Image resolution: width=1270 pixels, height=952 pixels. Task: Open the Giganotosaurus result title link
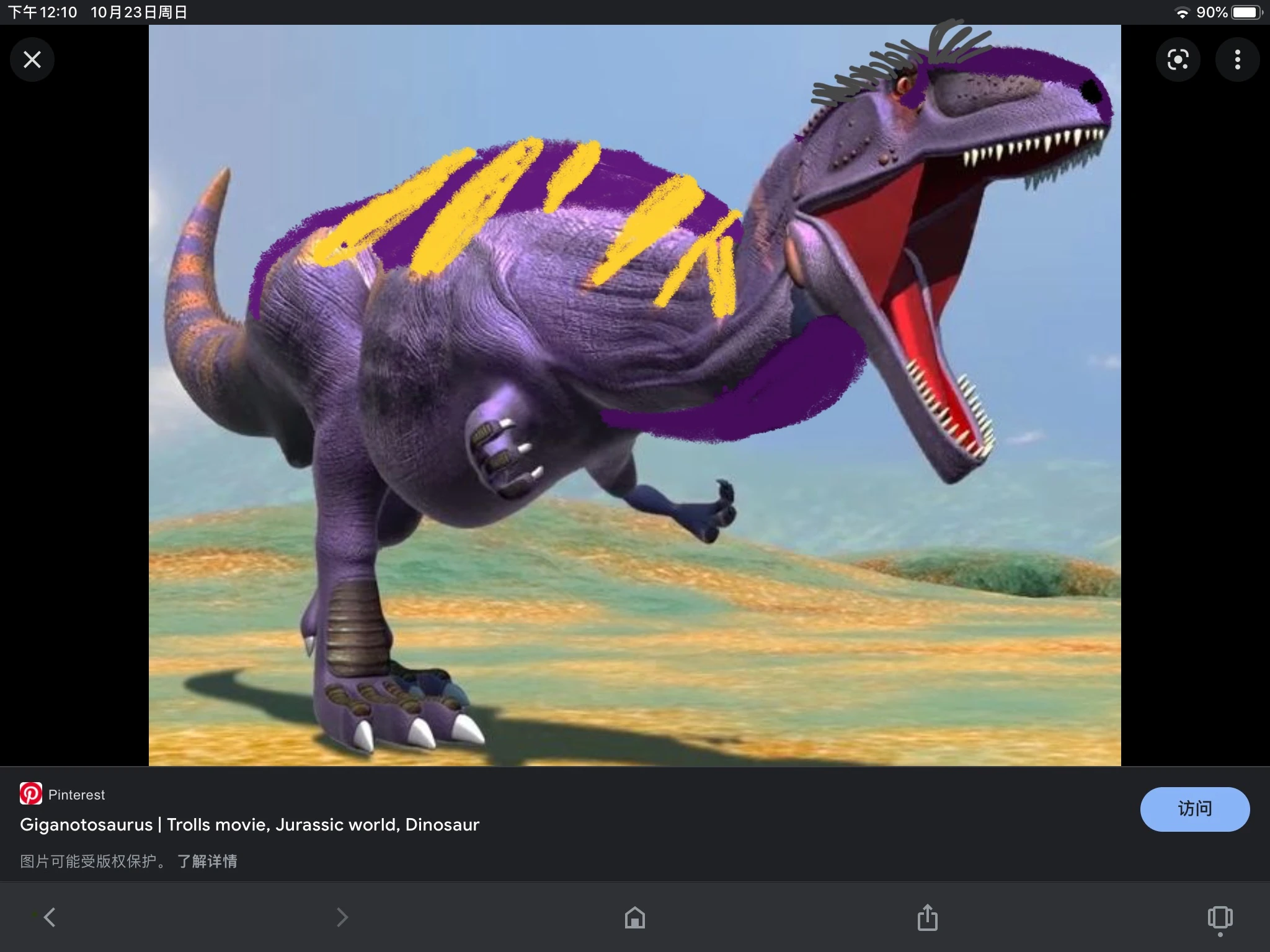(x=248, y=825)
